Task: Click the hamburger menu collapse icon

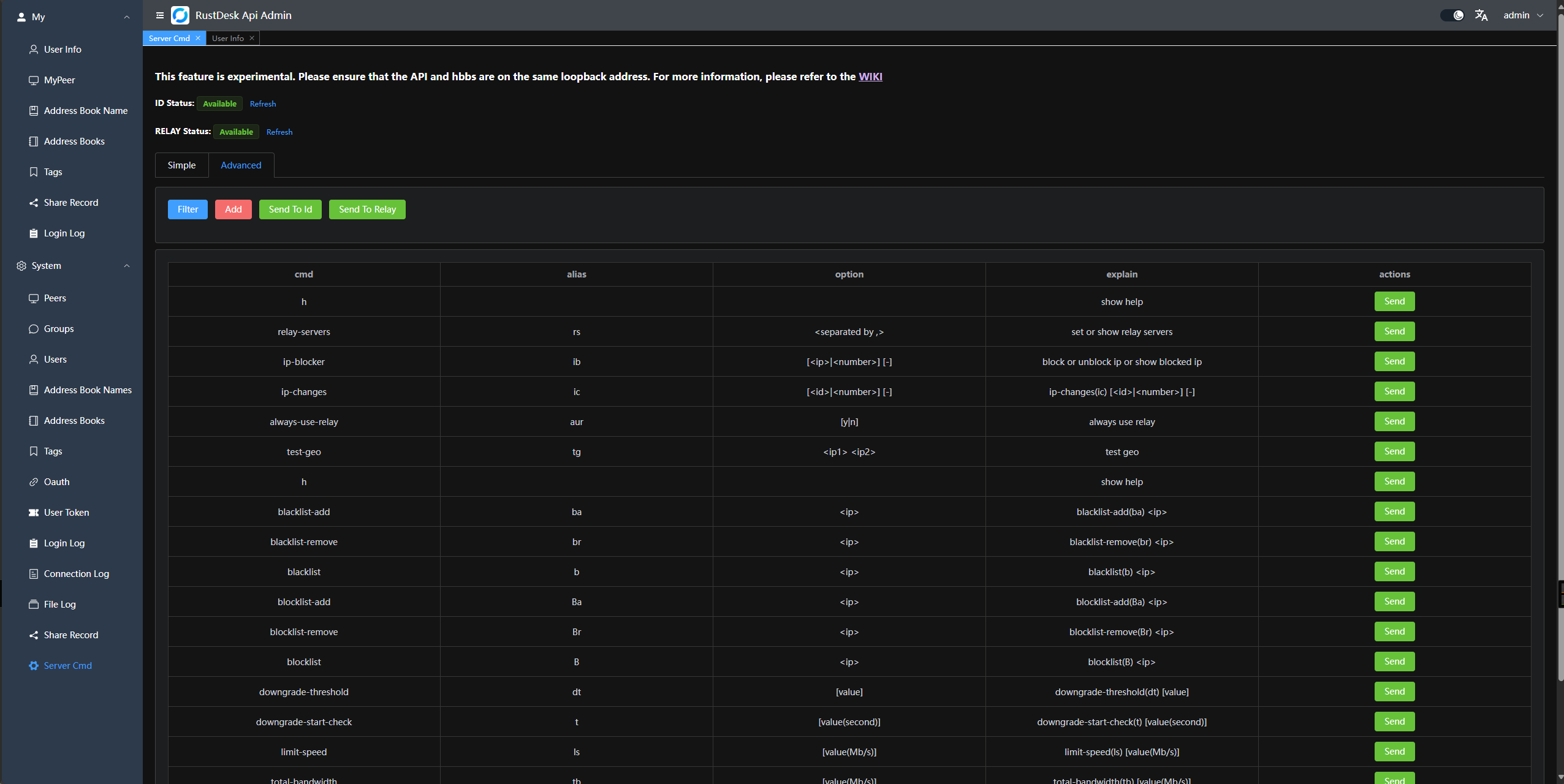Action: (x=160, y=15)
